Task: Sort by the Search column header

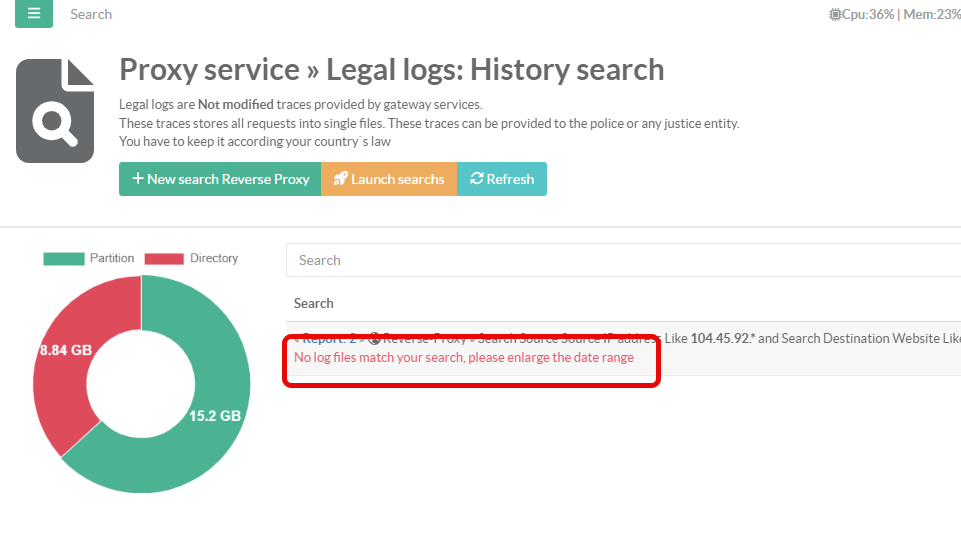Action: point(314,303)
